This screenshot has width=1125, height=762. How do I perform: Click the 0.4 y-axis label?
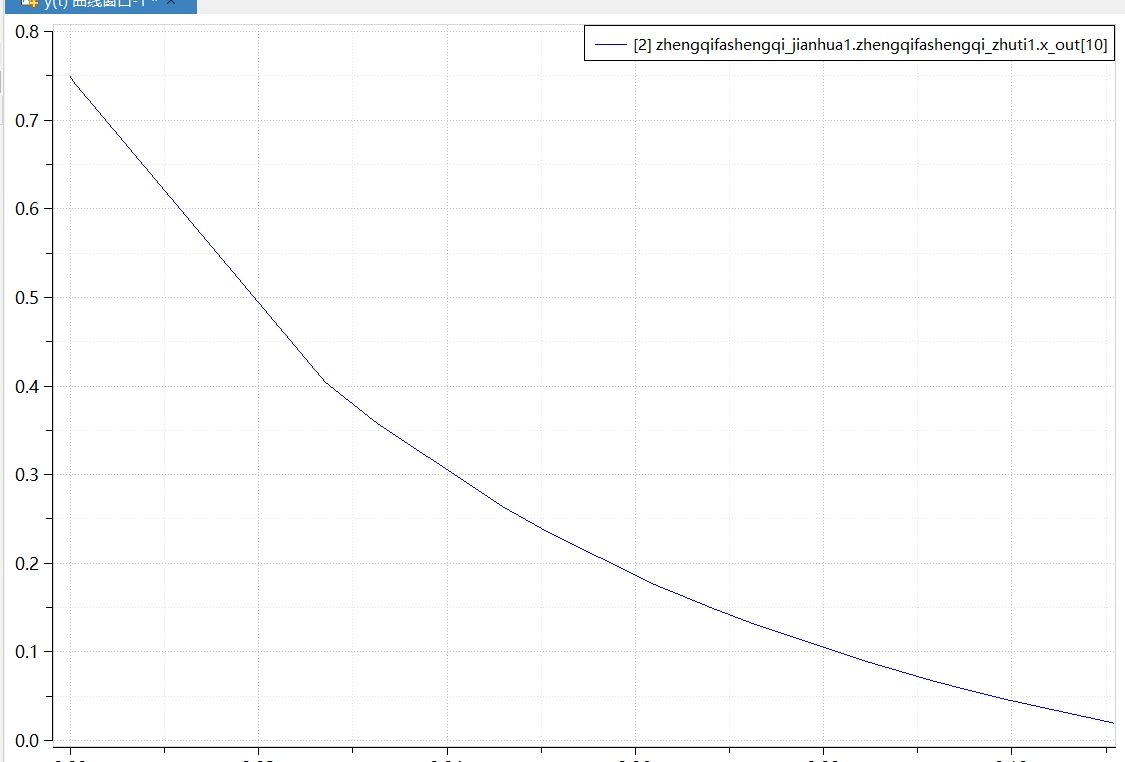(x=27, y=386)
